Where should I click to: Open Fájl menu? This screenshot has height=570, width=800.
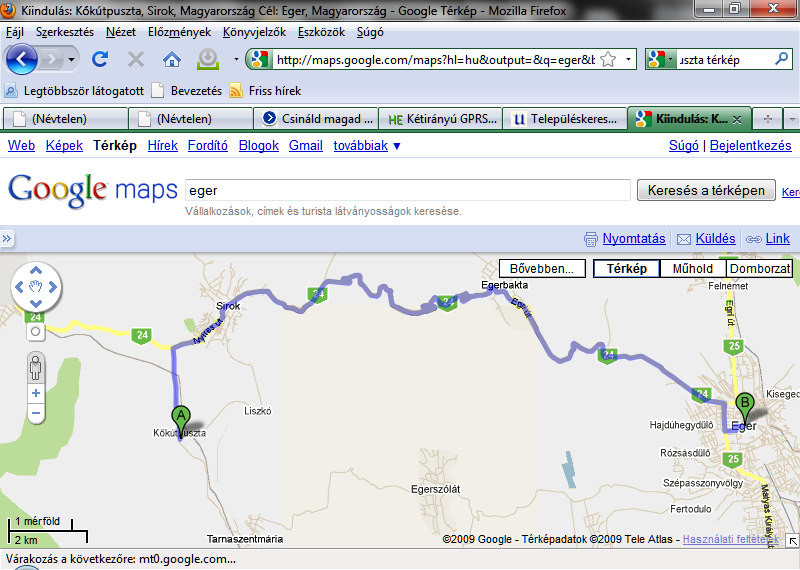click(15, 32)
